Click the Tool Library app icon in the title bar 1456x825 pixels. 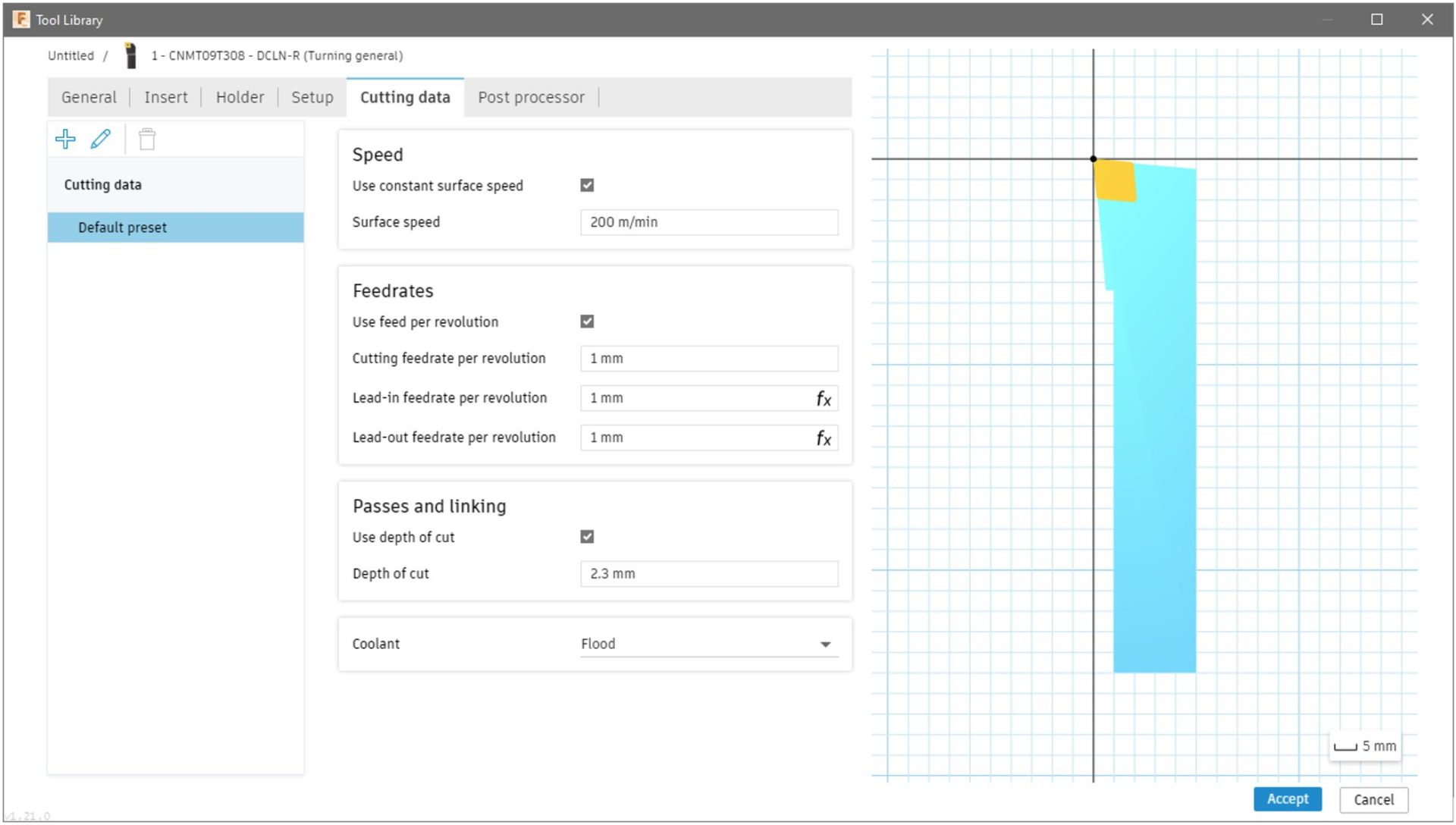coord(20,20)
